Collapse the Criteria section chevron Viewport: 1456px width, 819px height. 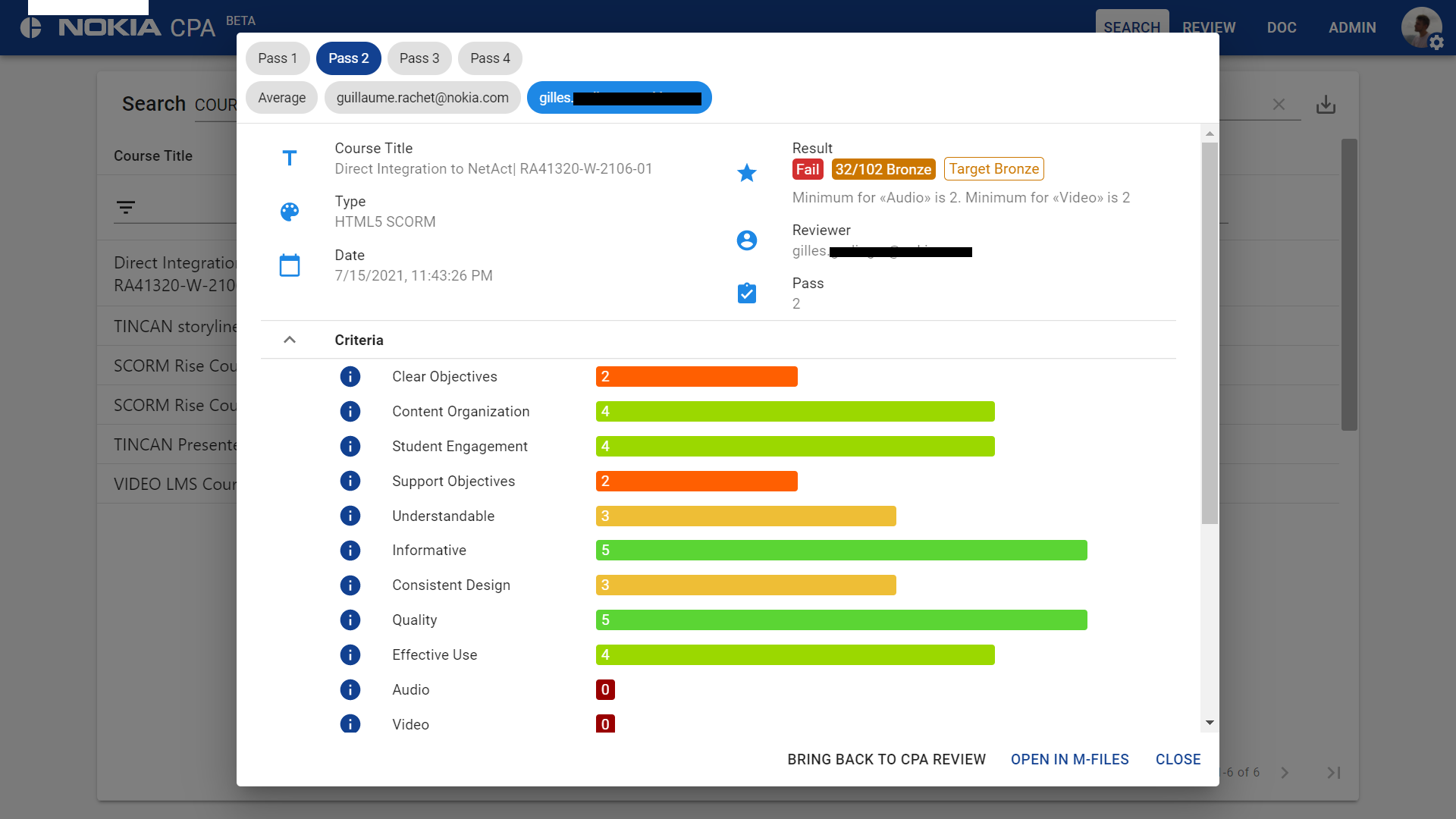[x=290, y=340]
